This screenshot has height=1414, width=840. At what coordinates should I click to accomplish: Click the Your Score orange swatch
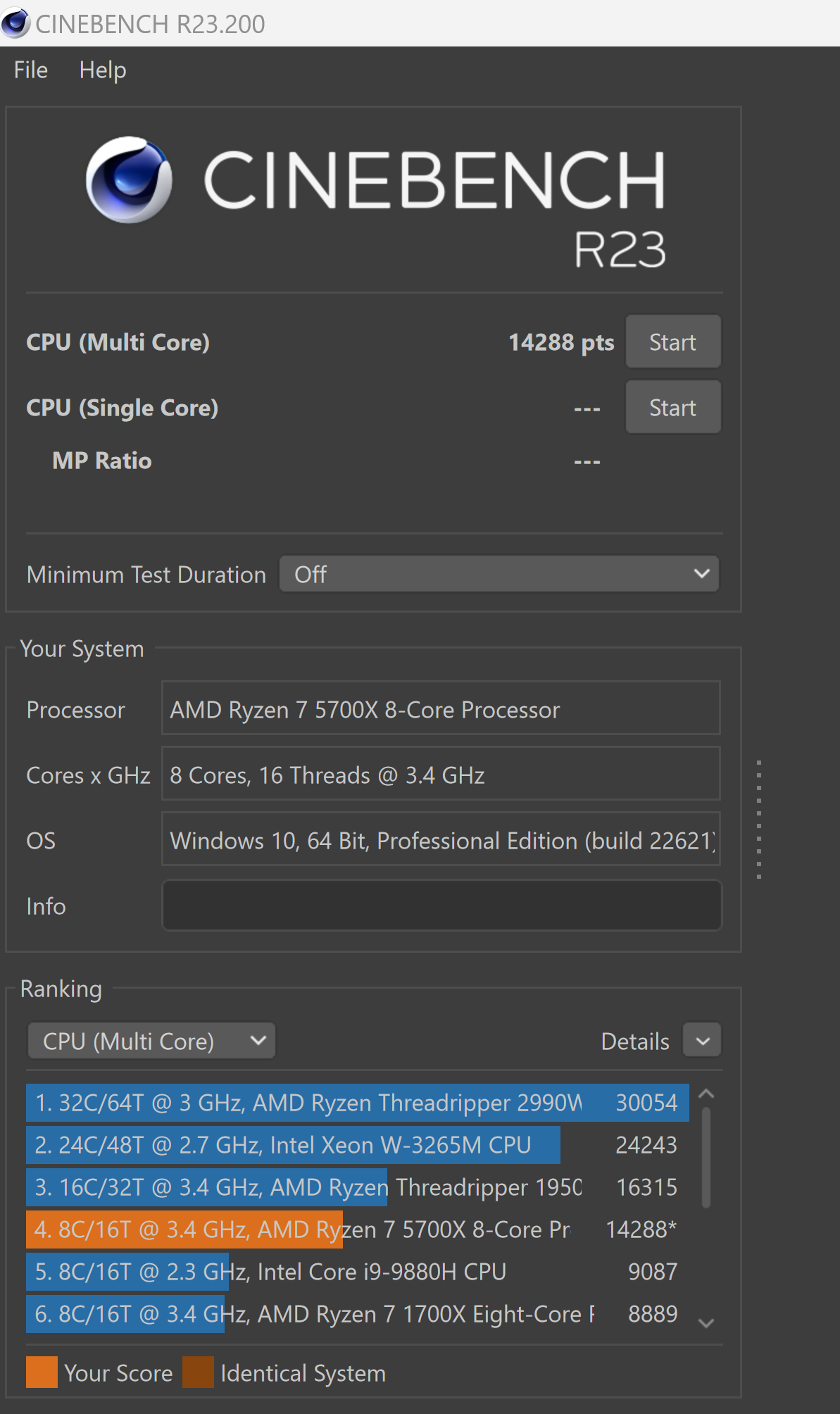(x=42, y=1372)
